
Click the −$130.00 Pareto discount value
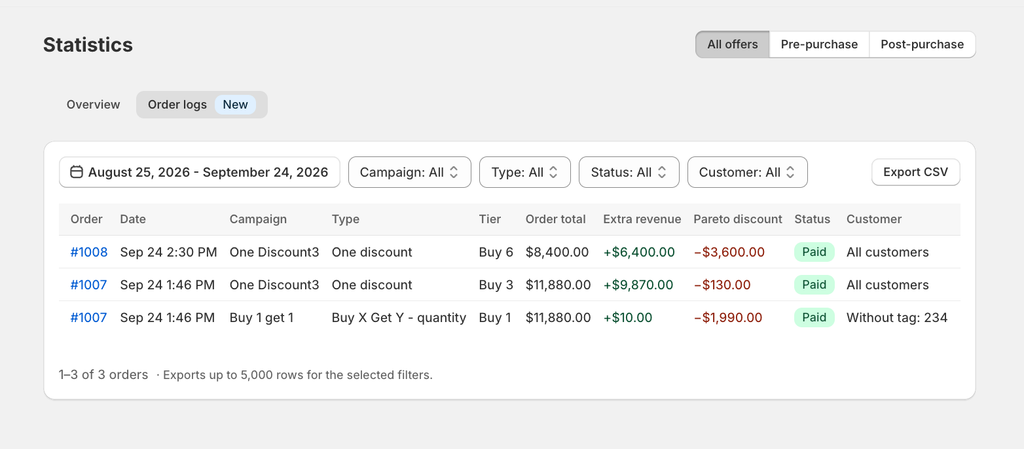point(722,285)
